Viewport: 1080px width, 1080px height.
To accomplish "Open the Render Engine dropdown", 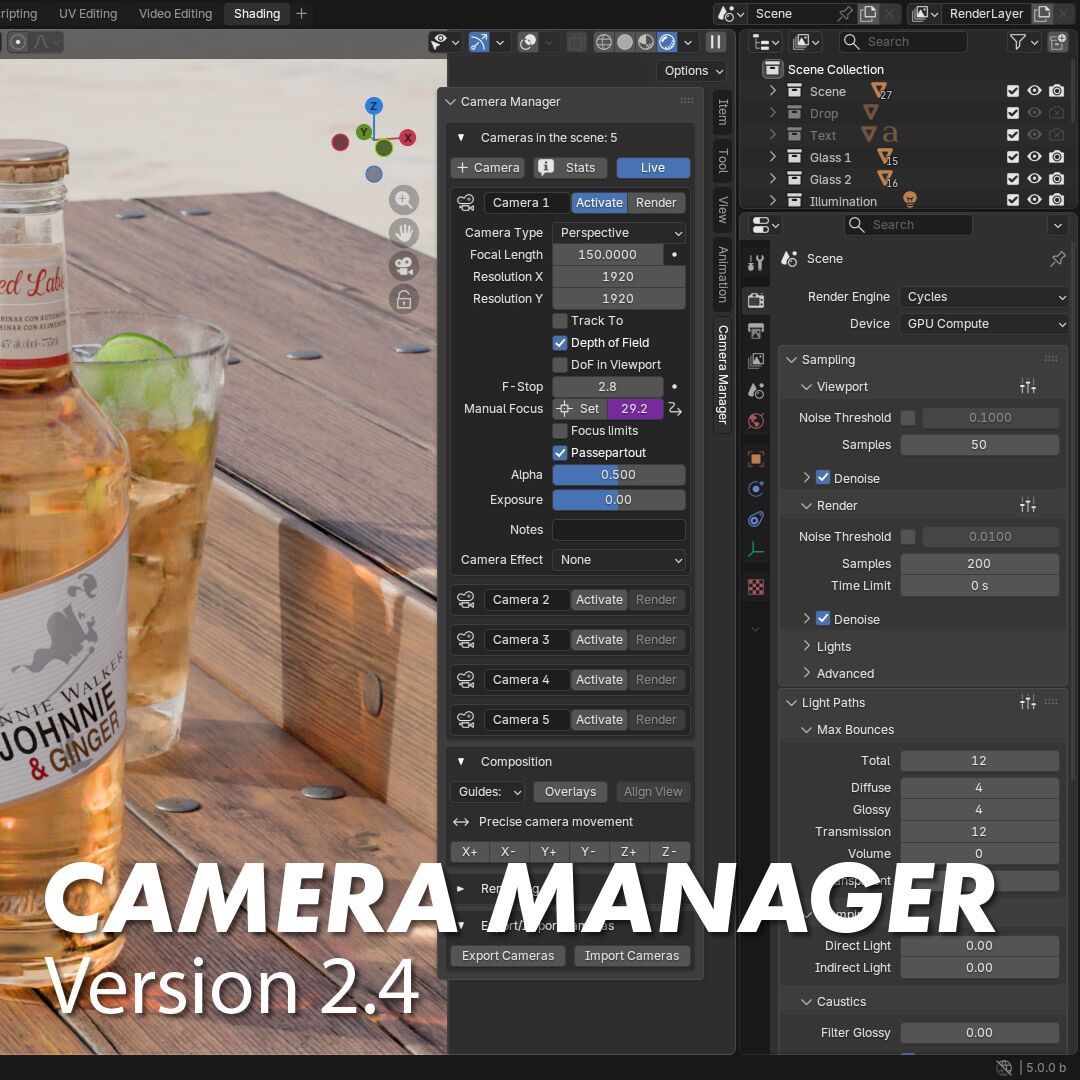I will point(985,297).
